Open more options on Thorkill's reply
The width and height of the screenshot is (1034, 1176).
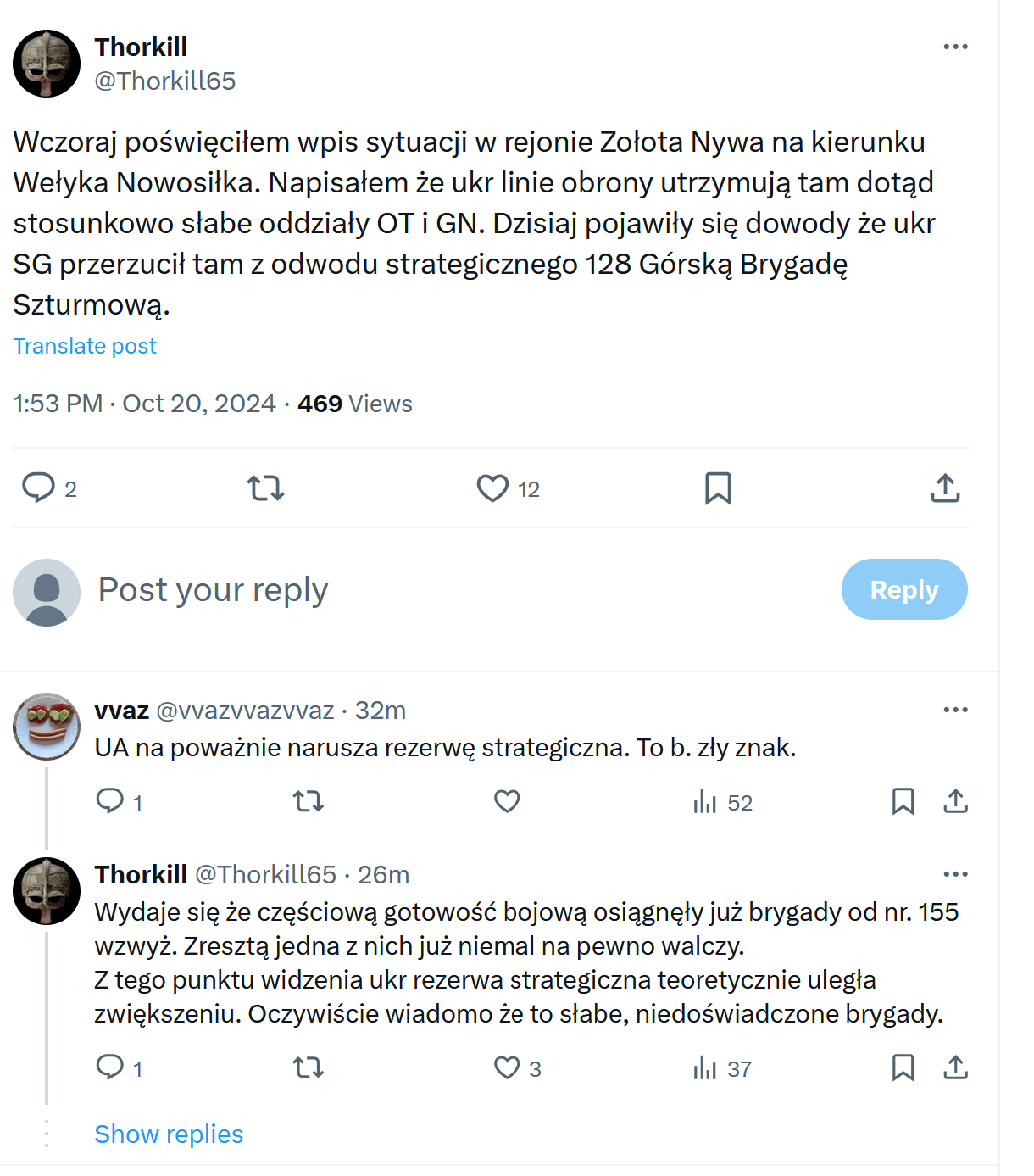pos(955,874)
